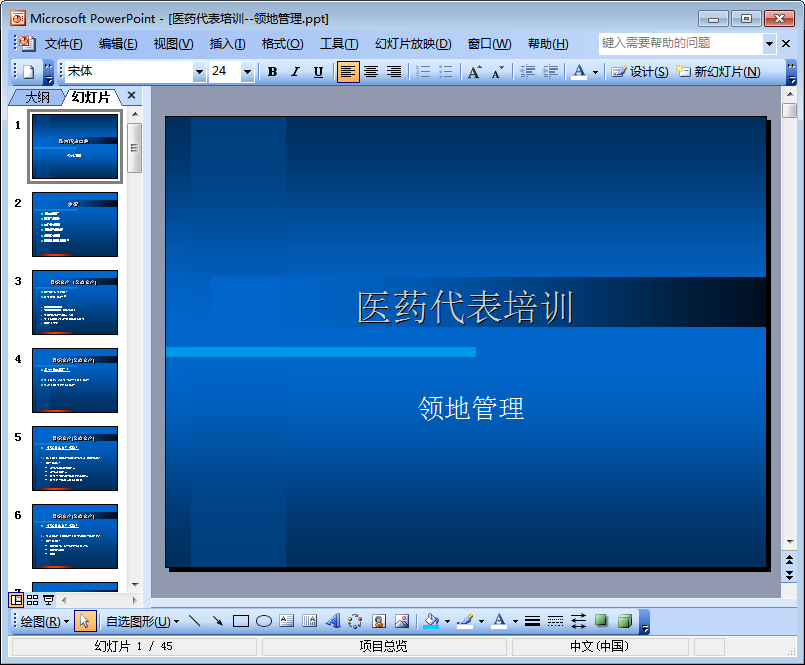
Task: Select the Insert WordArt icon
Action: pos(333,621)
